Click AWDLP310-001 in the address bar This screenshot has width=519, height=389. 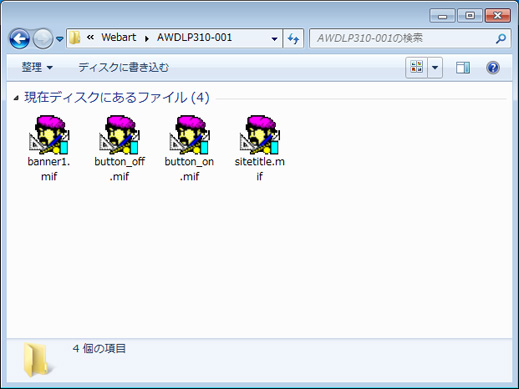[194, 37]
